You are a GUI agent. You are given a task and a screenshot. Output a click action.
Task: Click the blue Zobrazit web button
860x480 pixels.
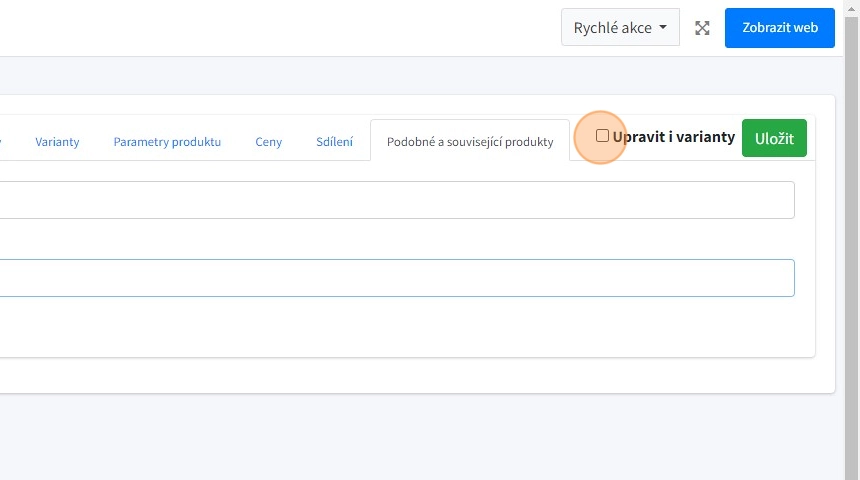[779, 28]
